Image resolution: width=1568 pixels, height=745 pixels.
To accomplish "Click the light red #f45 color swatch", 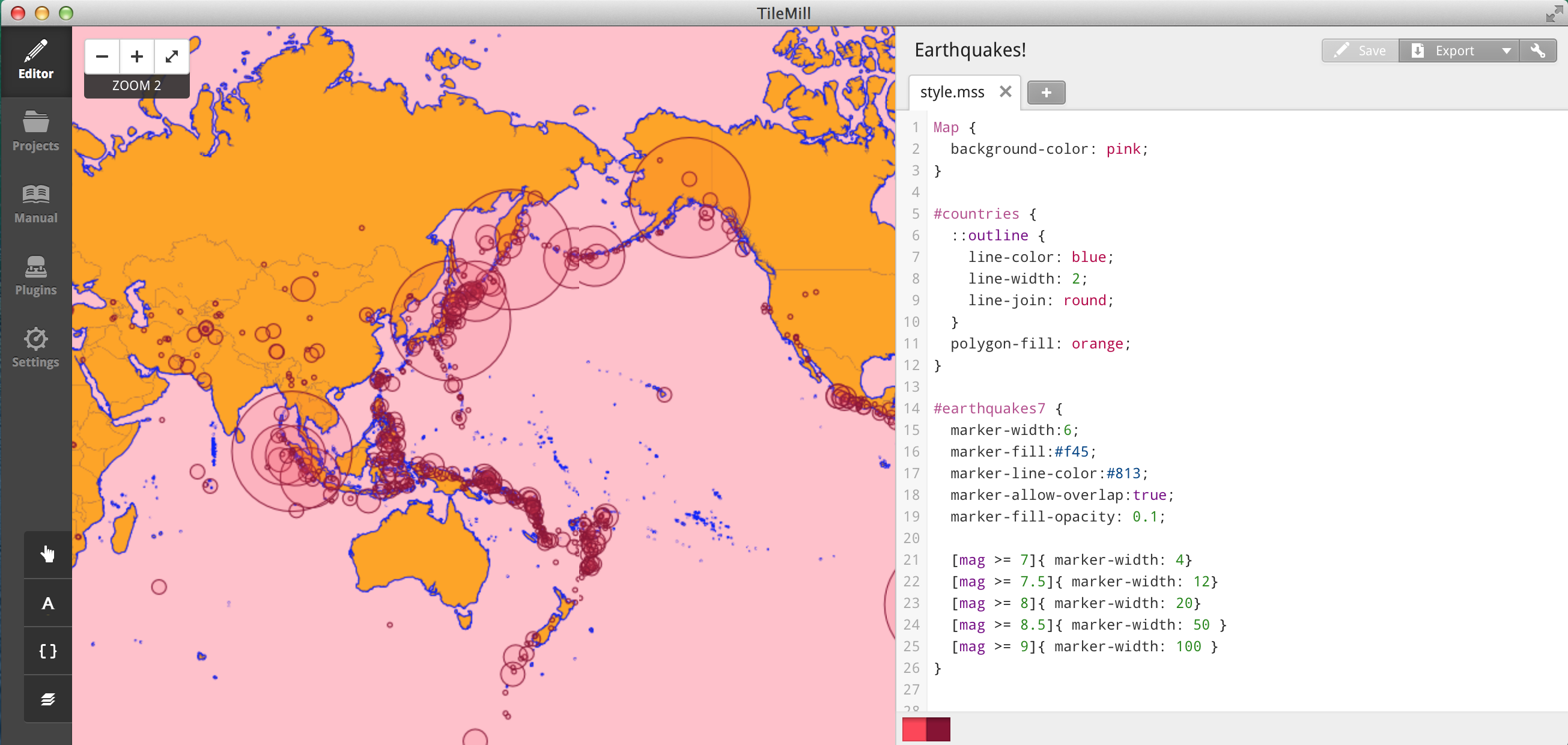I will click(x=914, y=729).
